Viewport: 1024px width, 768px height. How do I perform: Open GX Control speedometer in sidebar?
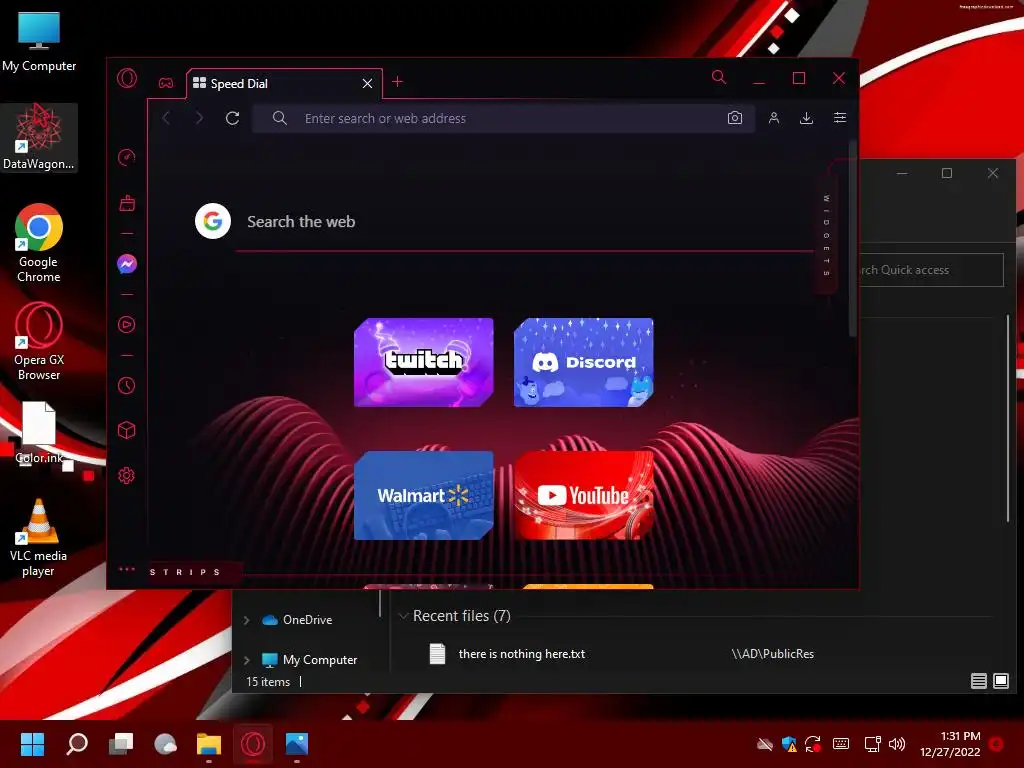[127, 157]
